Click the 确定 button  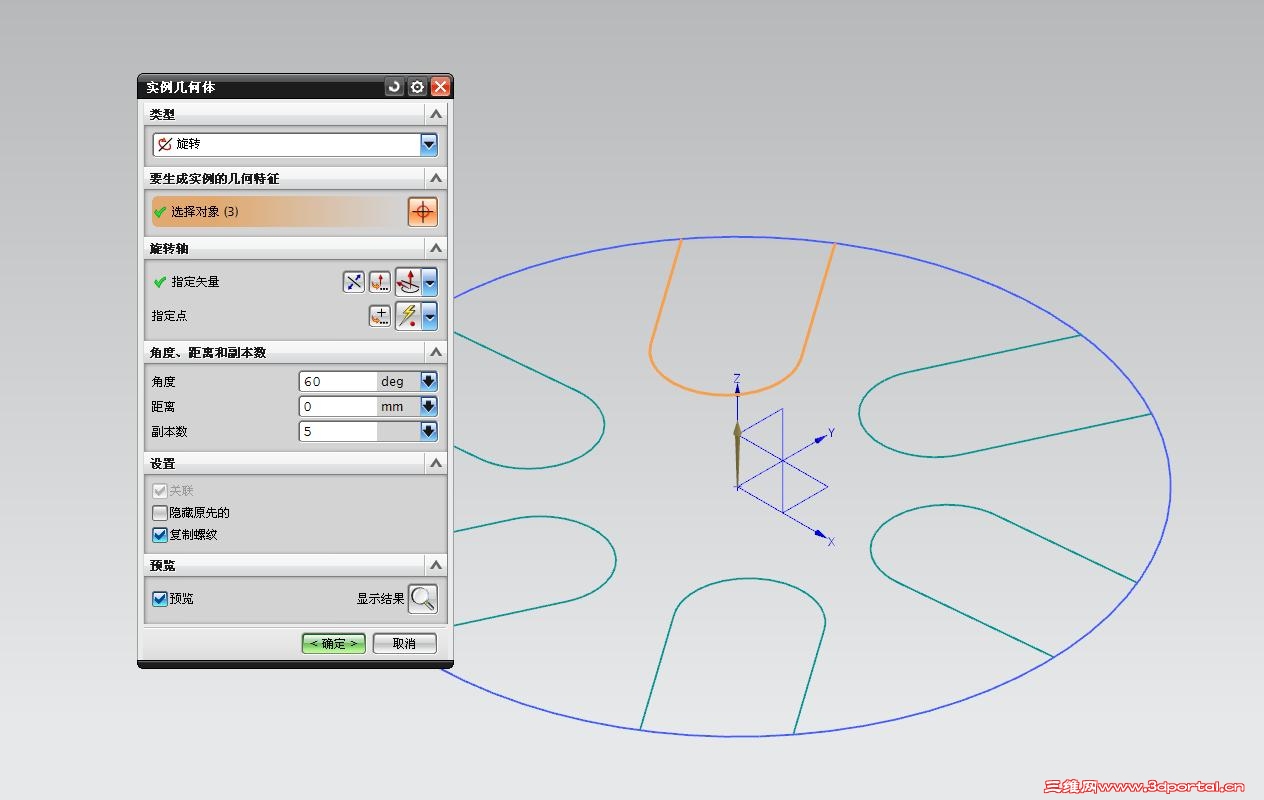(334, 643)
